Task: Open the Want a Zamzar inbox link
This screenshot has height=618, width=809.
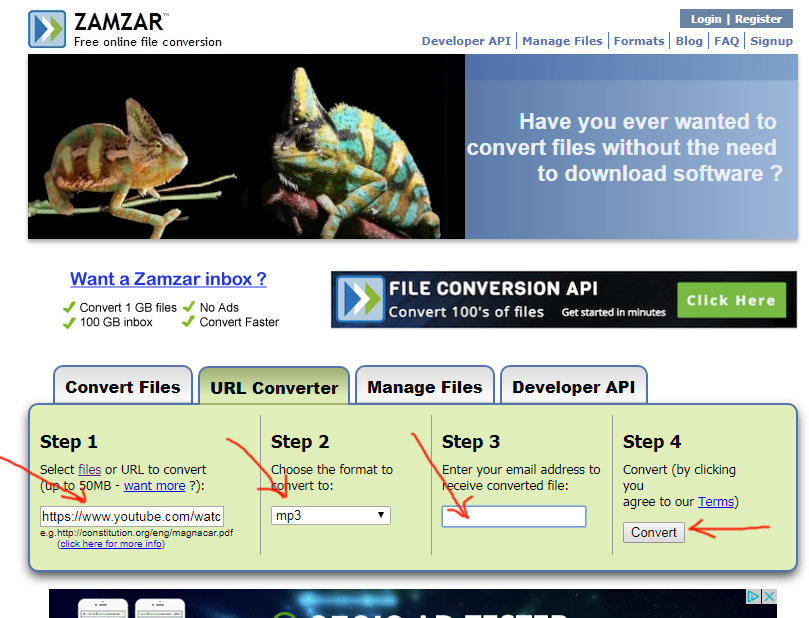Action: [x=168, y=279]
